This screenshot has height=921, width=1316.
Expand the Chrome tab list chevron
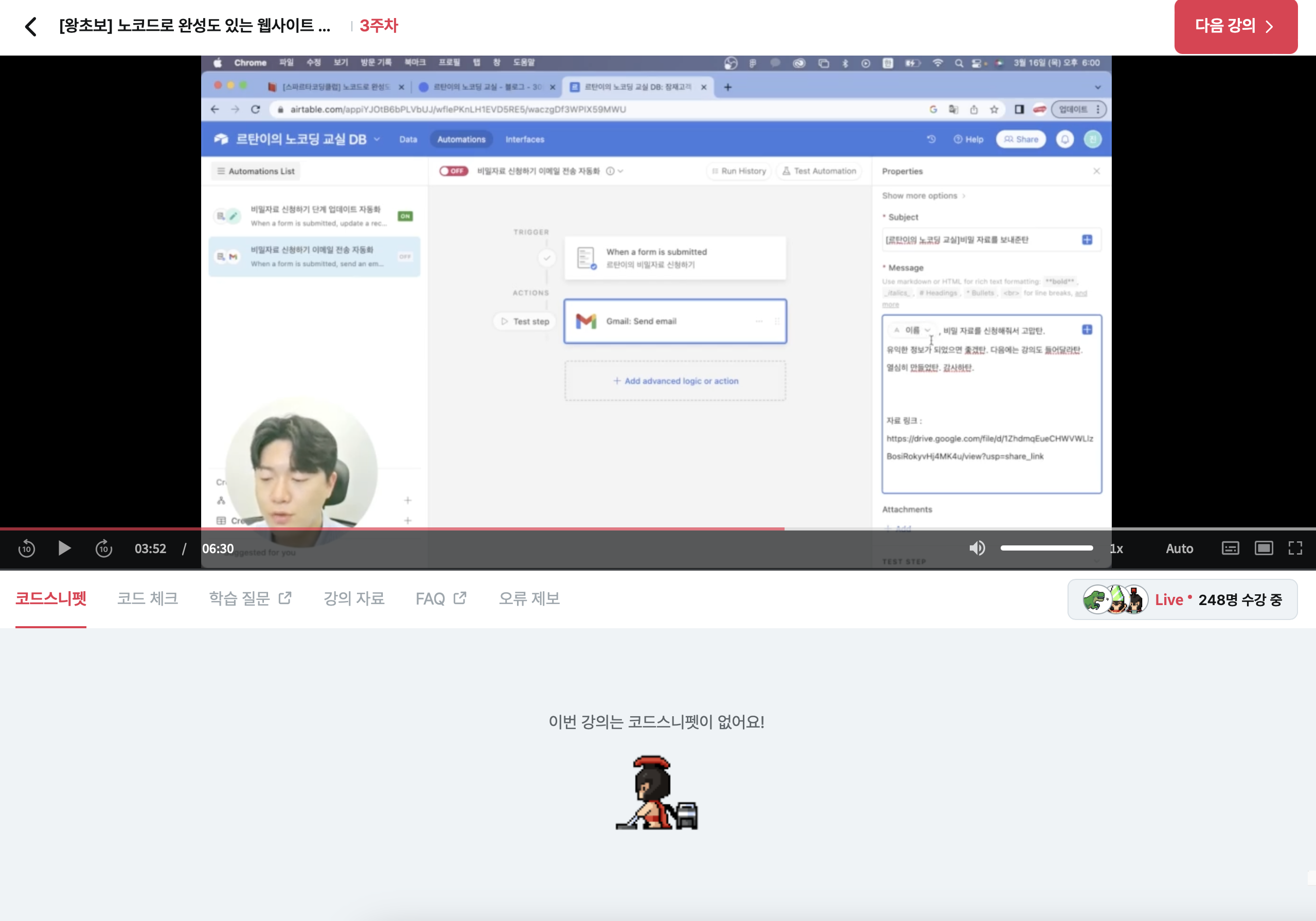[x=1098, y=87]
